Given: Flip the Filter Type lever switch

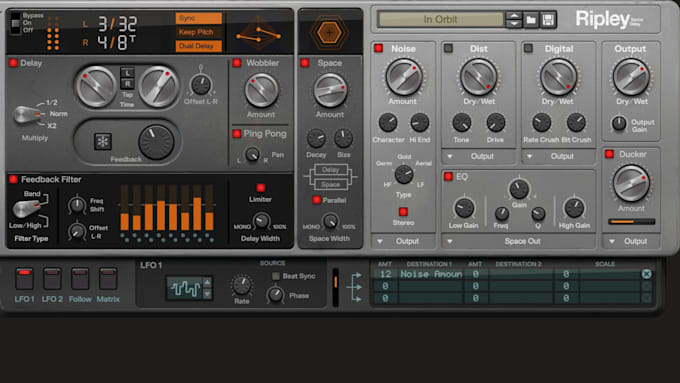Looking at the screenshot, I should pos(27,208).
